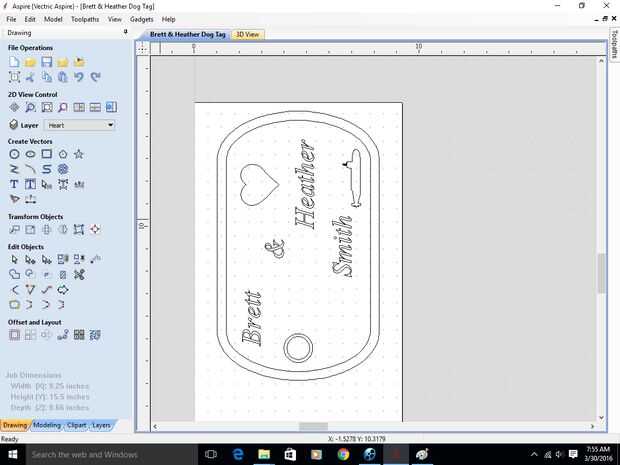
Task: Zoom to the selected objects
Action: coord(63,107)
